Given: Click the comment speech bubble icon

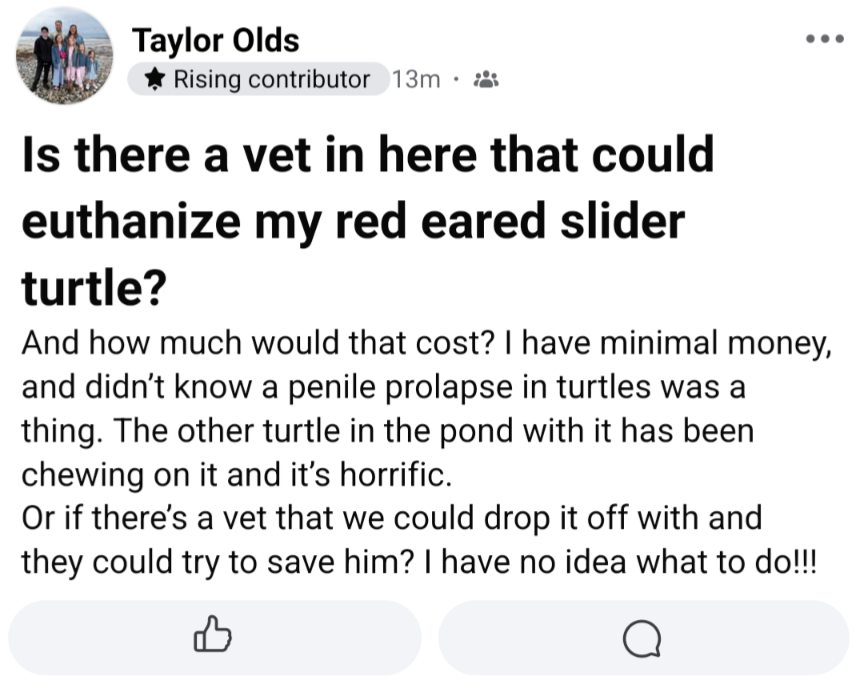Looking at the screenshot, I should [643, 637].
